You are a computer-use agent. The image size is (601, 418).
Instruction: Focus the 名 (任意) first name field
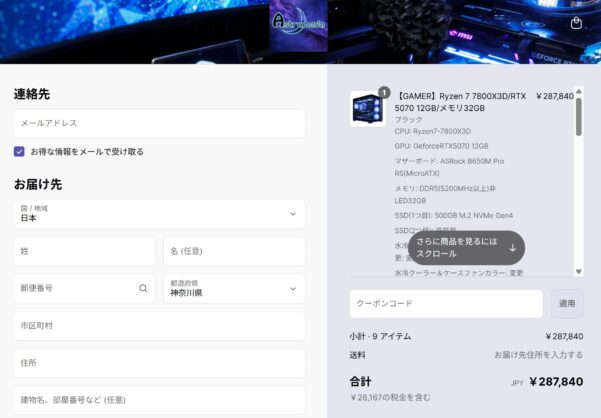click(234, 251)
